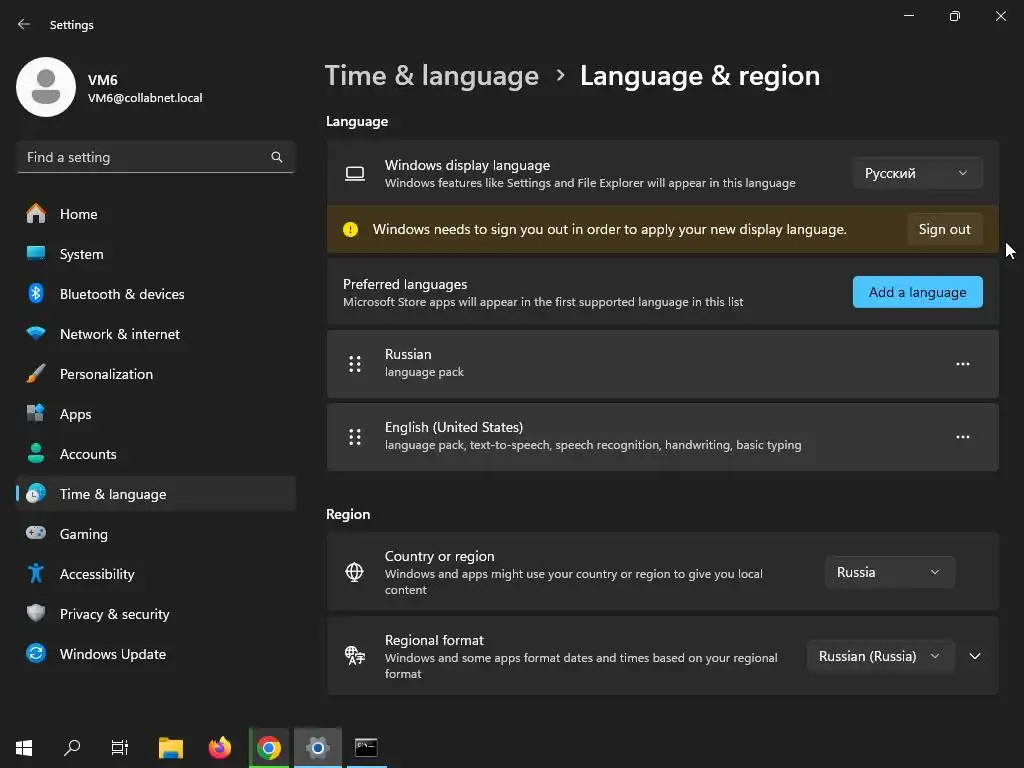Open more options for Russian language
The height and width of the screenshot is (768, 1024).
click(963, 364)
